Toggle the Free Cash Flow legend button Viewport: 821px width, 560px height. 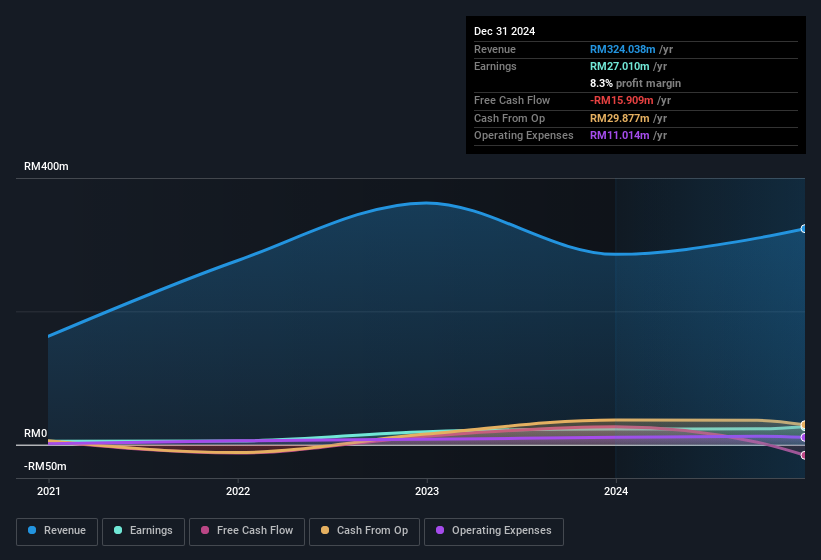click(x=247, y=531)
